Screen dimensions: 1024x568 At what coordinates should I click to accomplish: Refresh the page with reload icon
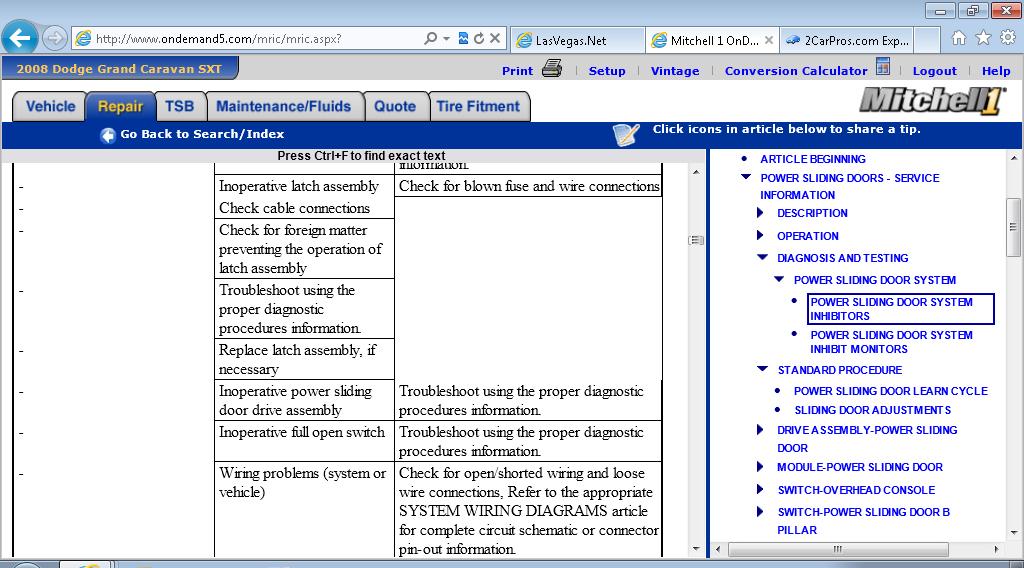[x=479, y=39]
